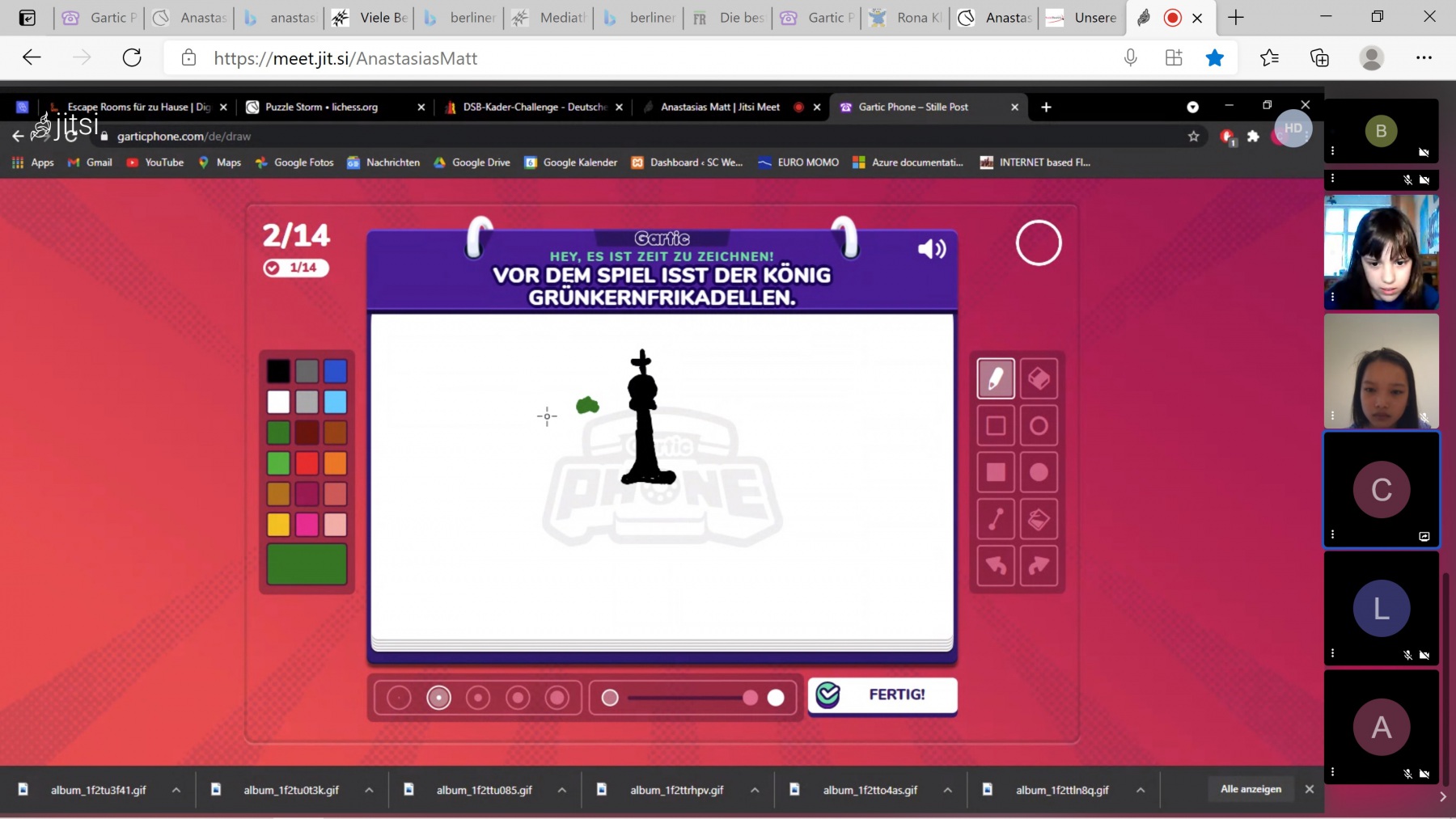The height and width of the screenshot is (819, 1456).
Task: Select the line drawing tool
Action: [x=996, y=519]
